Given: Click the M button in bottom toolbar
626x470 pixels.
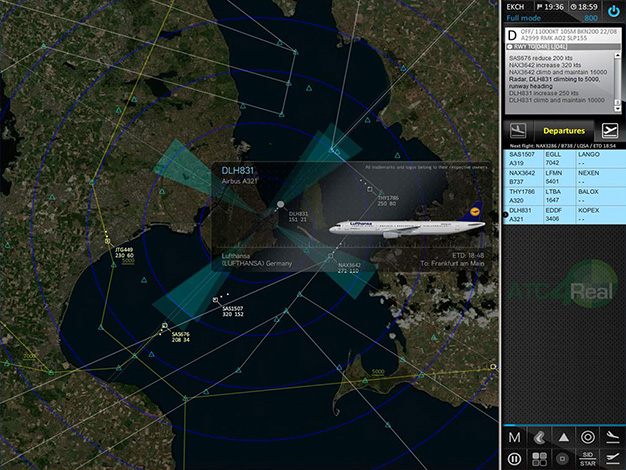Looking at the screenshot, I should 514,437.
